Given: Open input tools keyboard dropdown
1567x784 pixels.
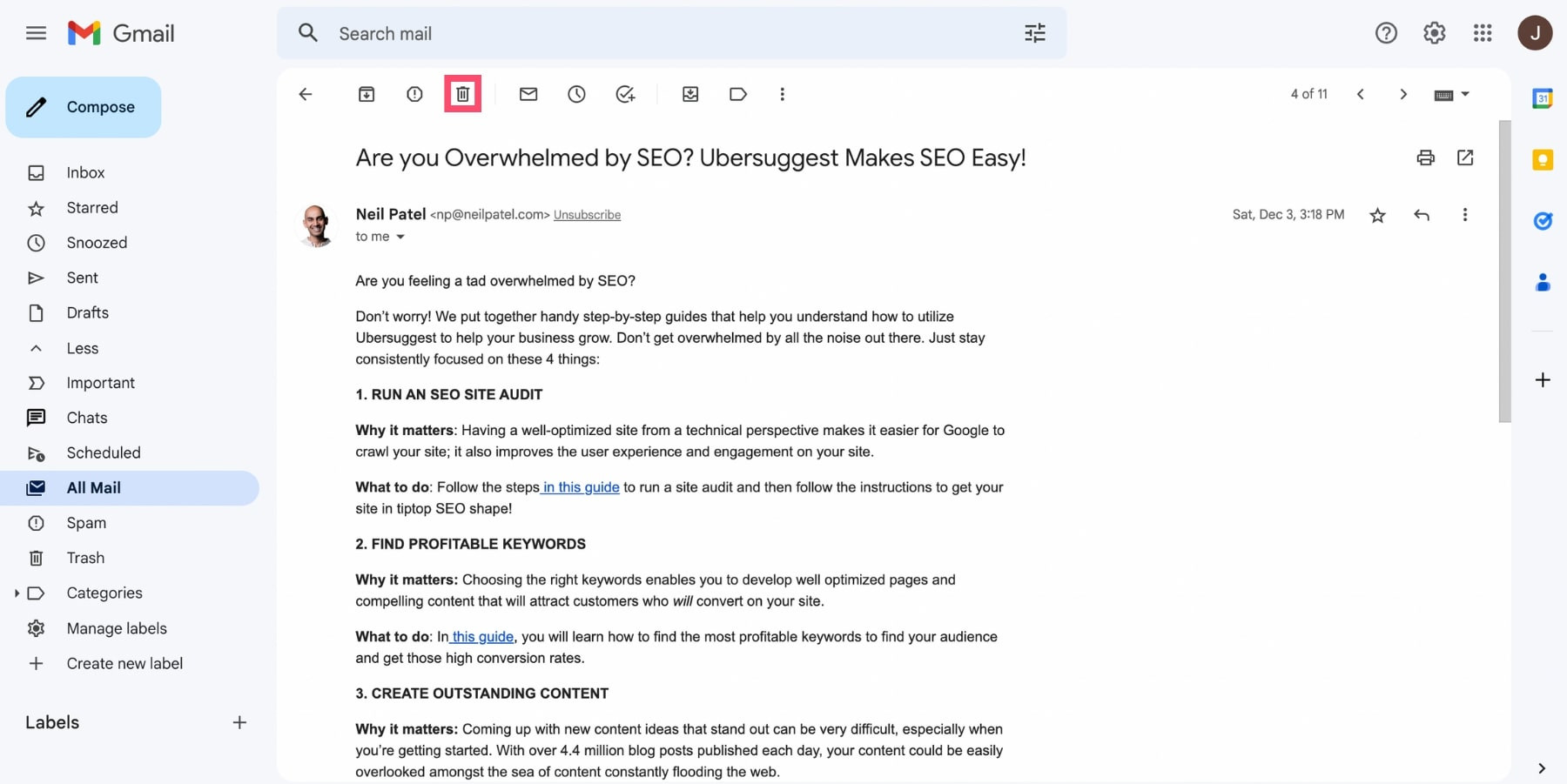Looking at the screenshot, I should point(1451,94).
